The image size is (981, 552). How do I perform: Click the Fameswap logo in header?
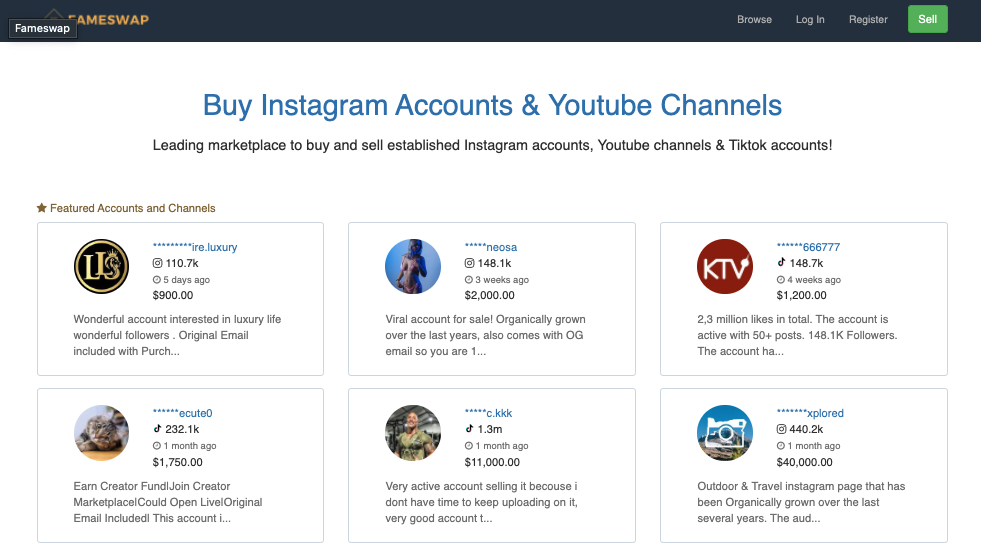pos(100,19)
